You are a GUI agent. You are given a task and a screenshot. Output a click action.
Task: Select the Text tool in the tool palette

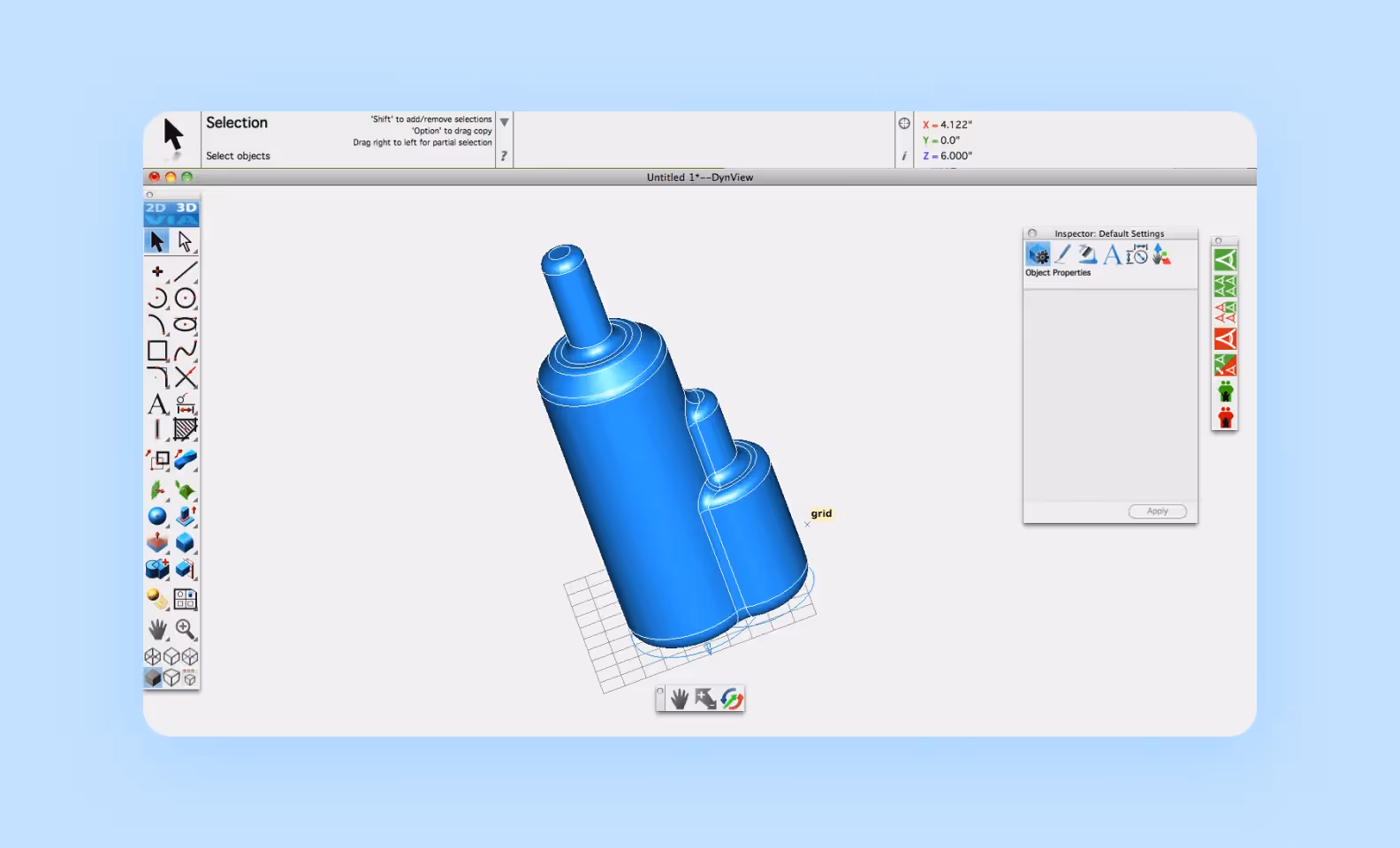[x=157, y=404]
